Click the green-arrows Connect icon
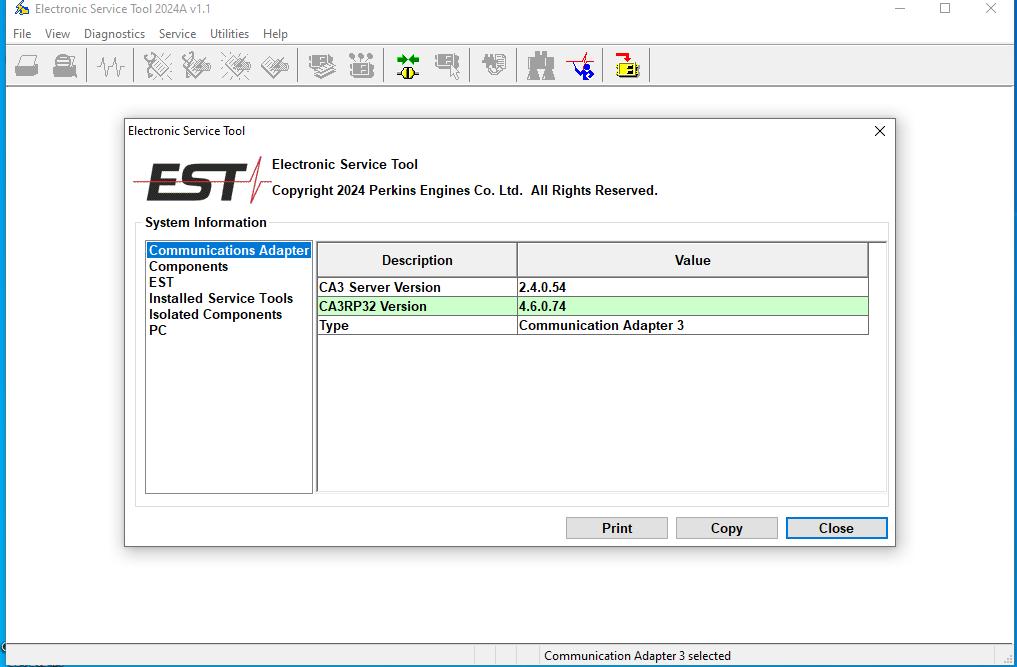The height and width of the screenshot is (667, 1017). [x=408, y=66]
